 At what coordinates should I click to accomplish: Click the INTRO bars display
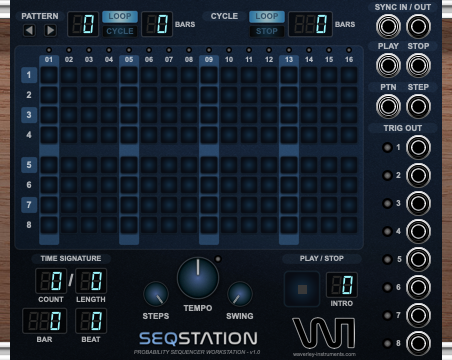click(342, 285)
